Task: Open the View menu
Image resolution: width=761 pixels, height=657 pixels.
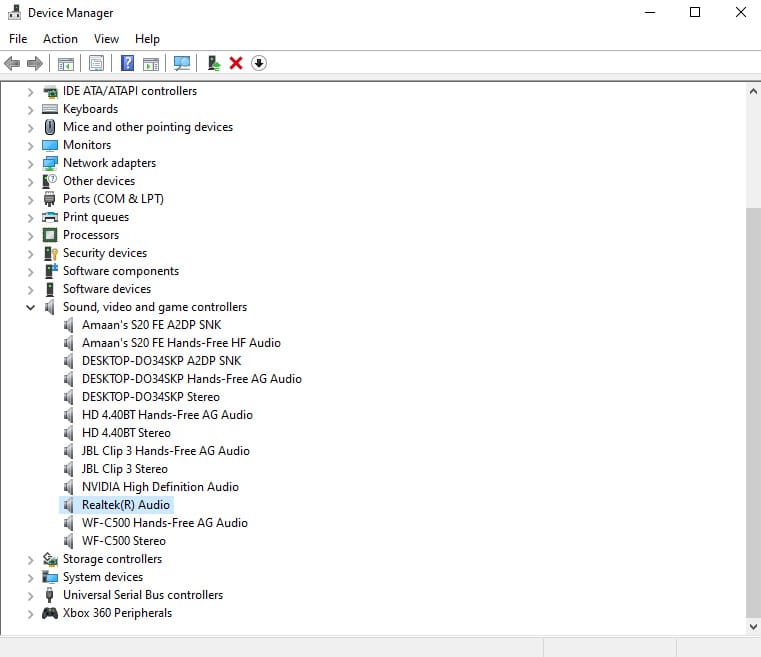Action: [x=106, y=39]
